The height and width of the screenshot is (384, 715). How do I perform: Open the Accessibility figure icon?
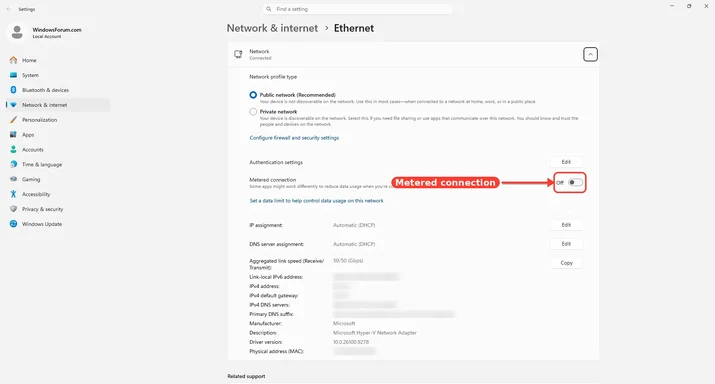(13, 194)
